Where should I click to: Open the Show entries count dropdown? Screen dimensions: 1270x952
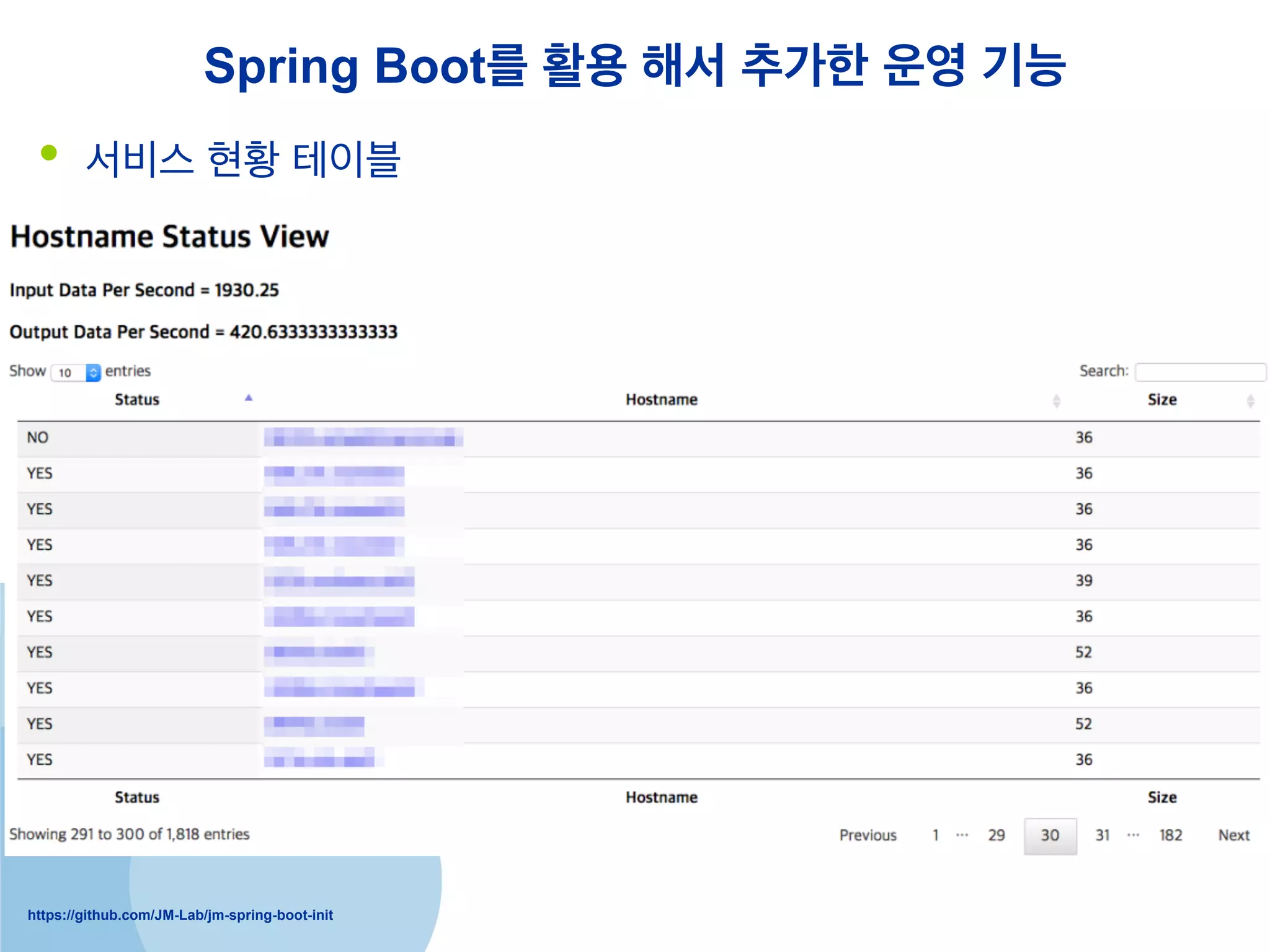coord(76,372)
